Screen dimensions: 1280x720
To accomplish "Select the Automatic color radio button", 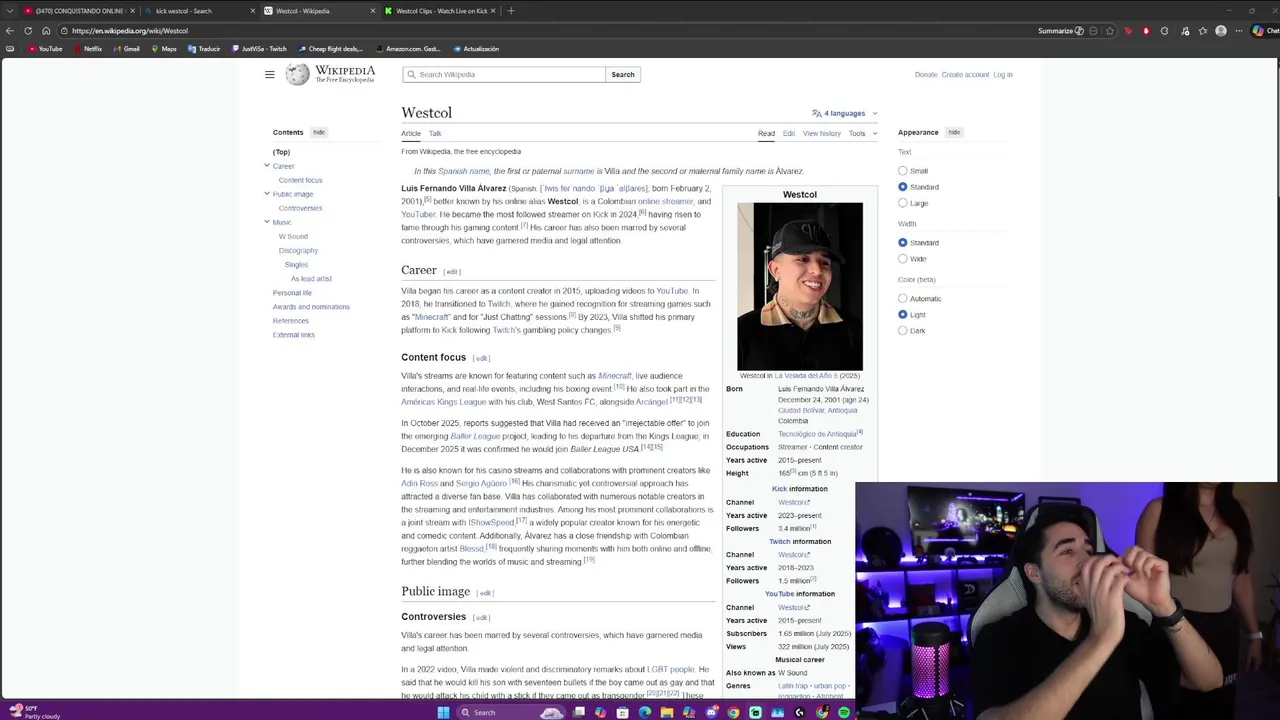I will click(903, 299).
